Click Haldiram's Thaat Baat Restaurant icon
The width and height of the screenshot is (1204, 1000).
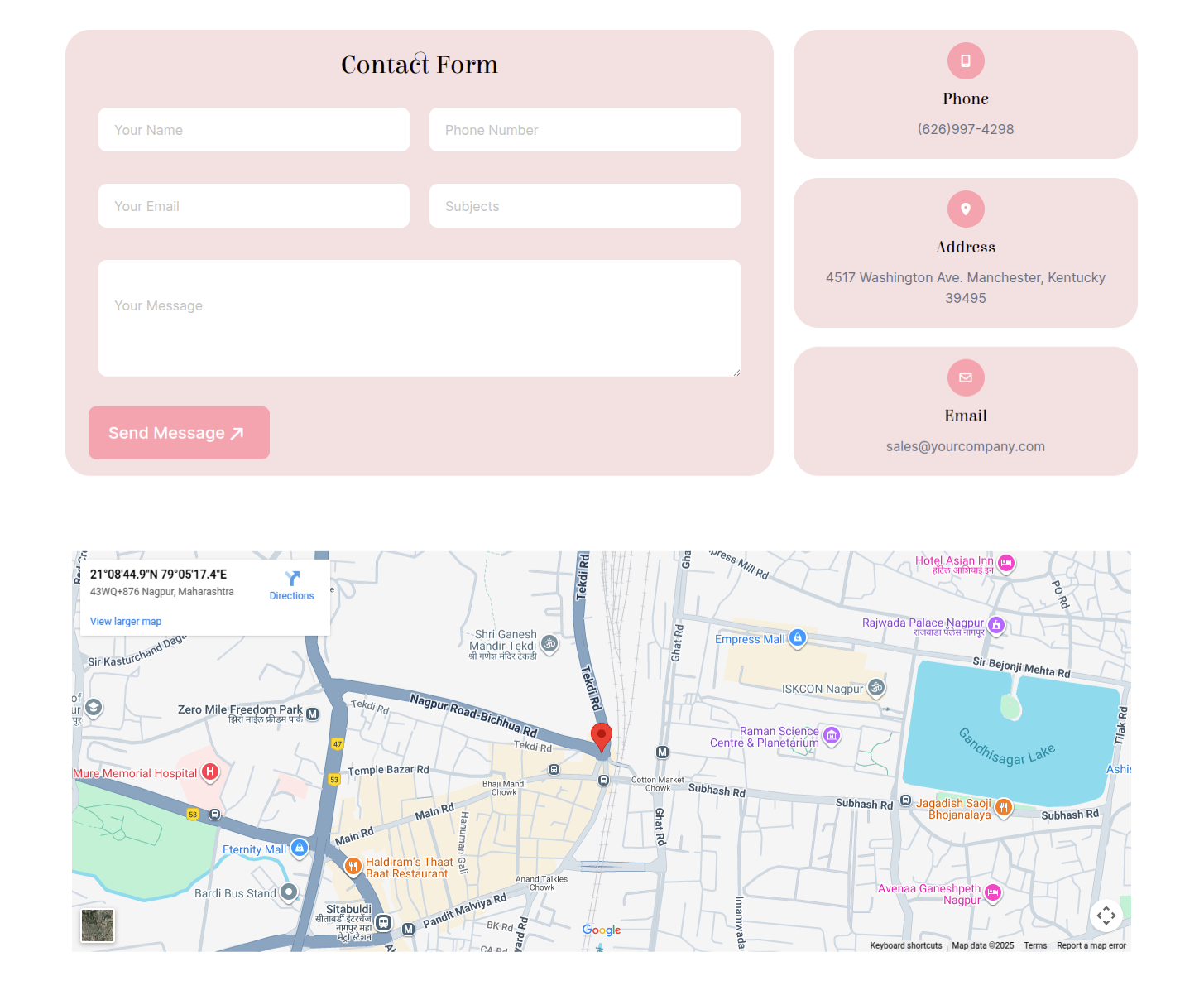[353, 866]
